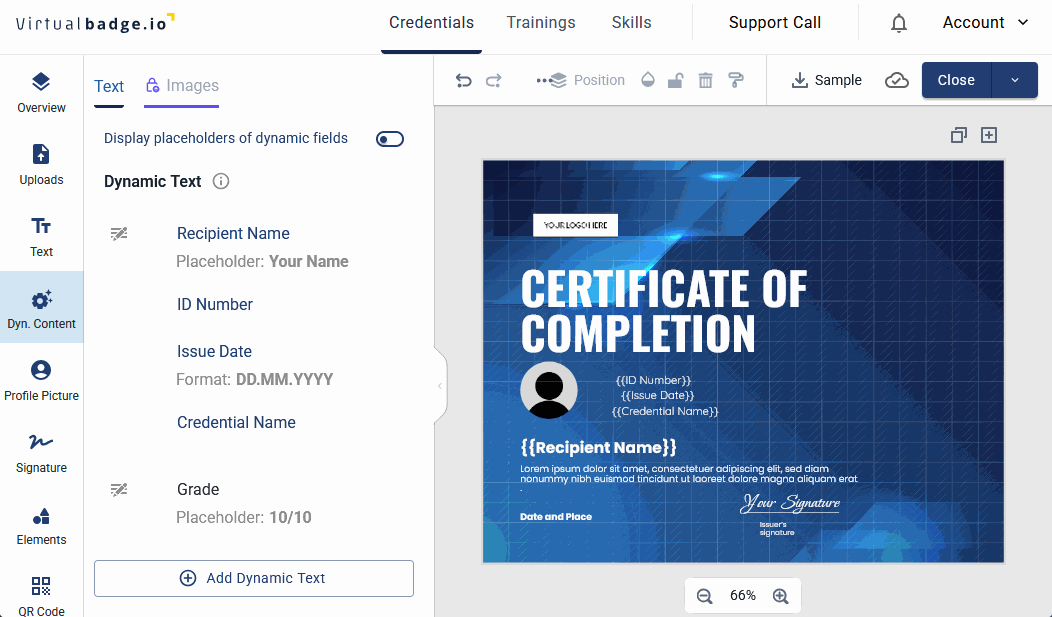
Task: Toggle display placeholders of dynamic fields
Action: coord(390,139)
